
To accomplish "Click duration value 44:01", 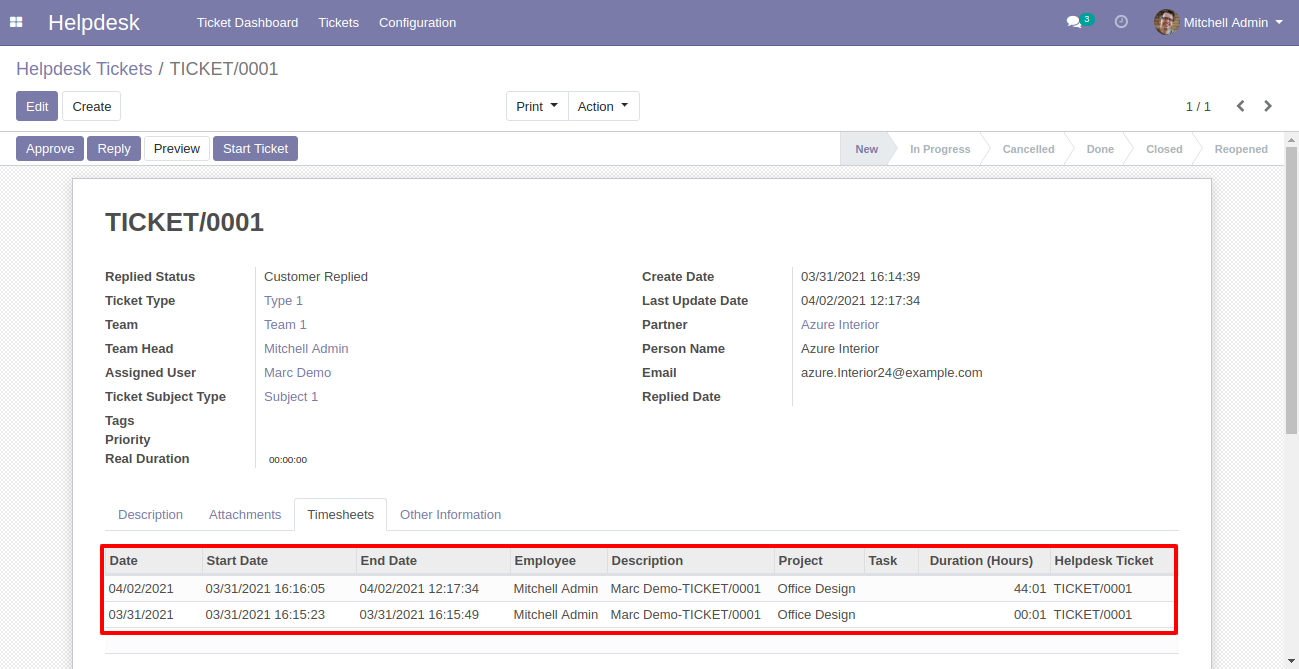I will click(x=1030, y=589).
